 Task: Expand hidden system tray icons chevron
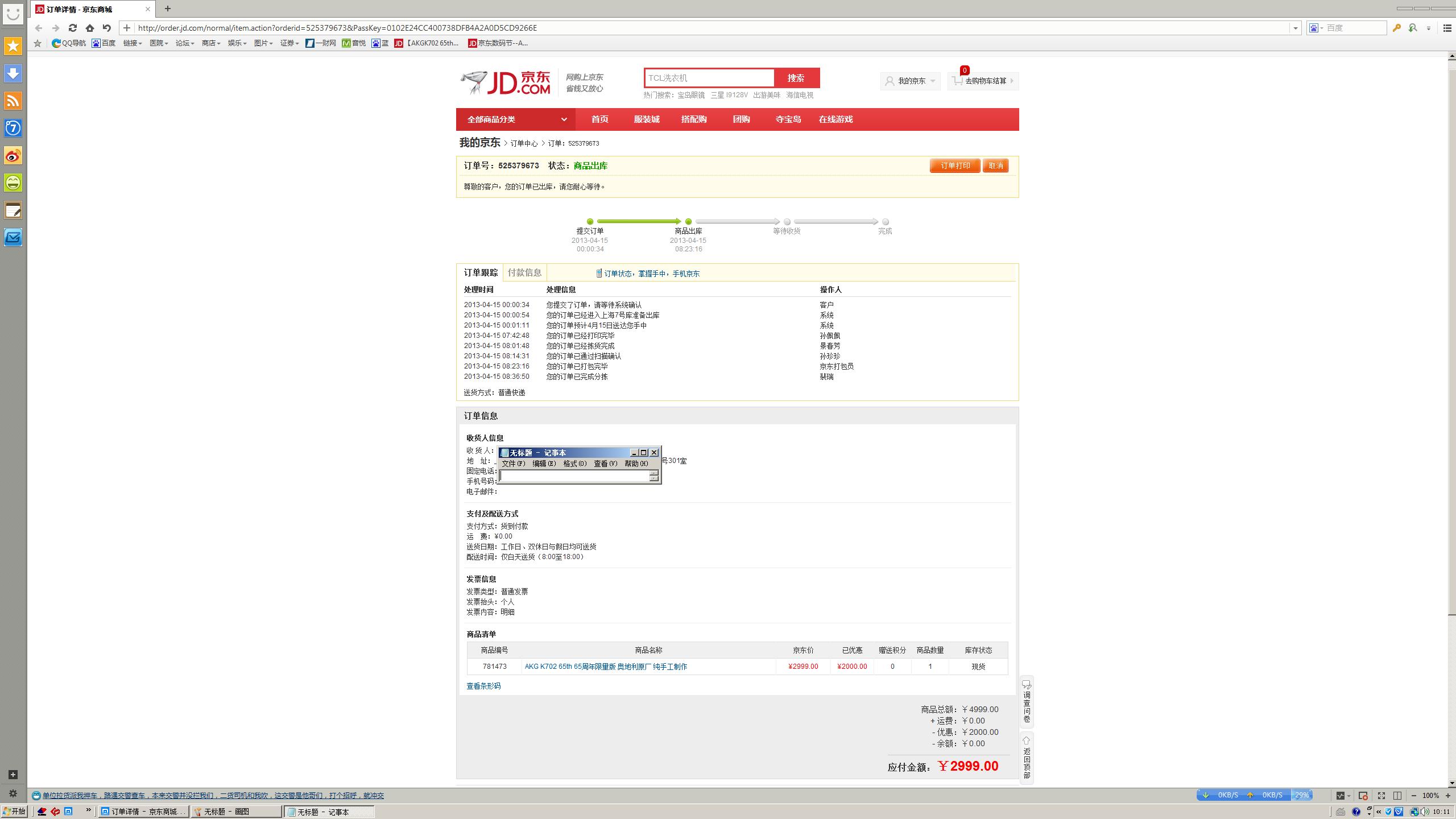pyautogui.click(x=1379, y=812)
